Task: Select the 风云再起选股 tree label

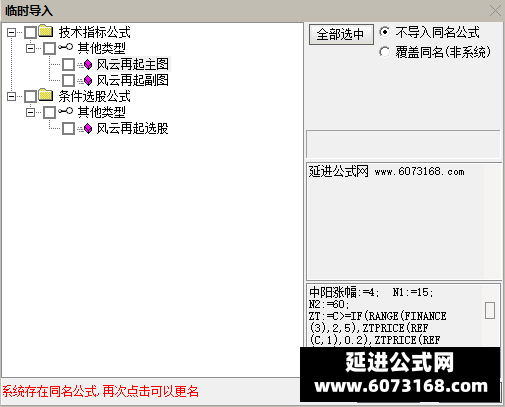Action: click(132, 128)
